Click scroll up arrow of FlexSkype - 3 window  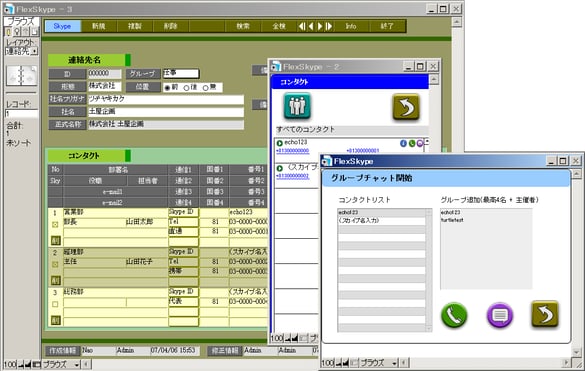pyautogui.click(x=457, y=22)
